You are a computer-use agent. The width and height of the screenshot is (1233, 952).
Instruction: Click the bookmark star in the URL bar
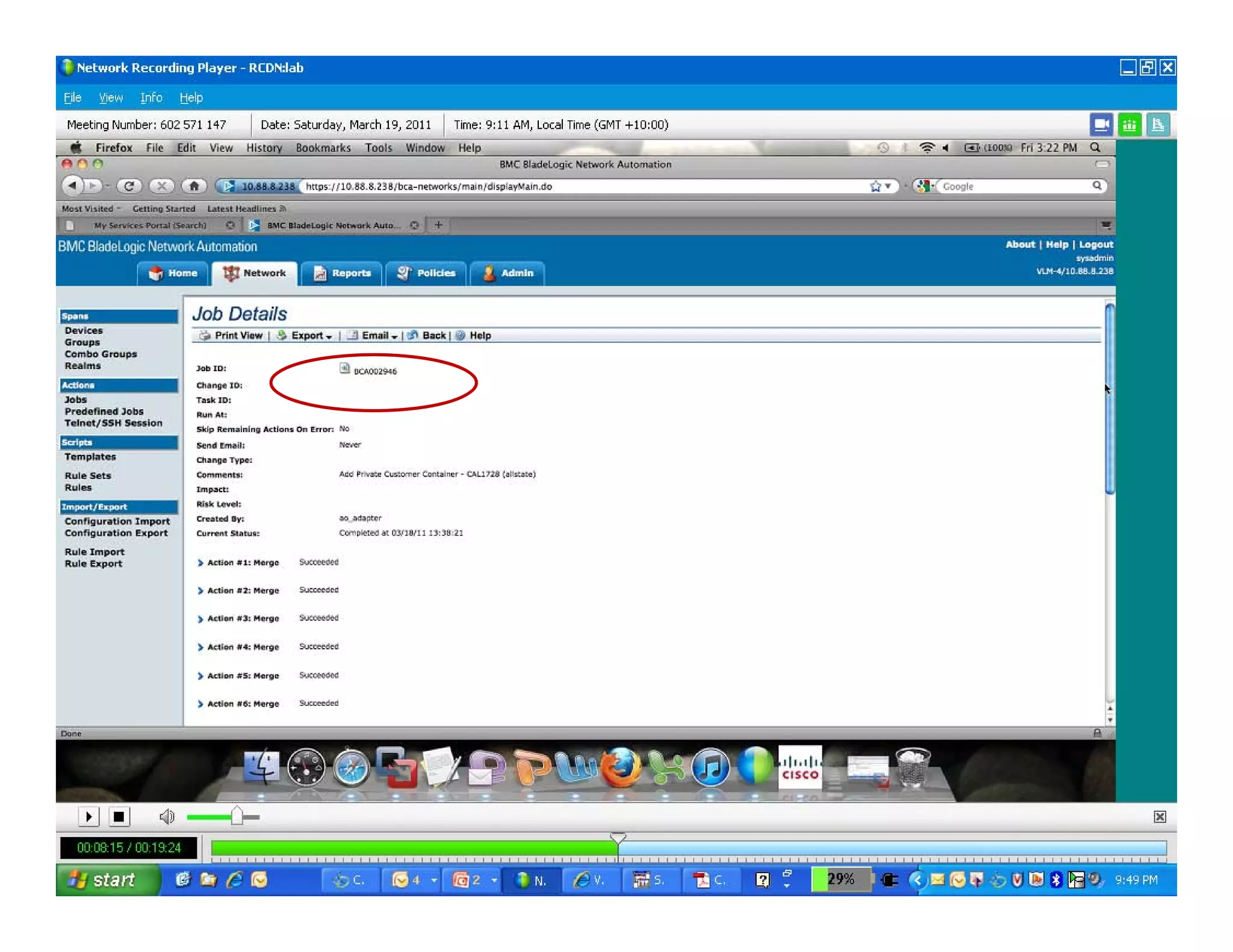click(875, 187)
